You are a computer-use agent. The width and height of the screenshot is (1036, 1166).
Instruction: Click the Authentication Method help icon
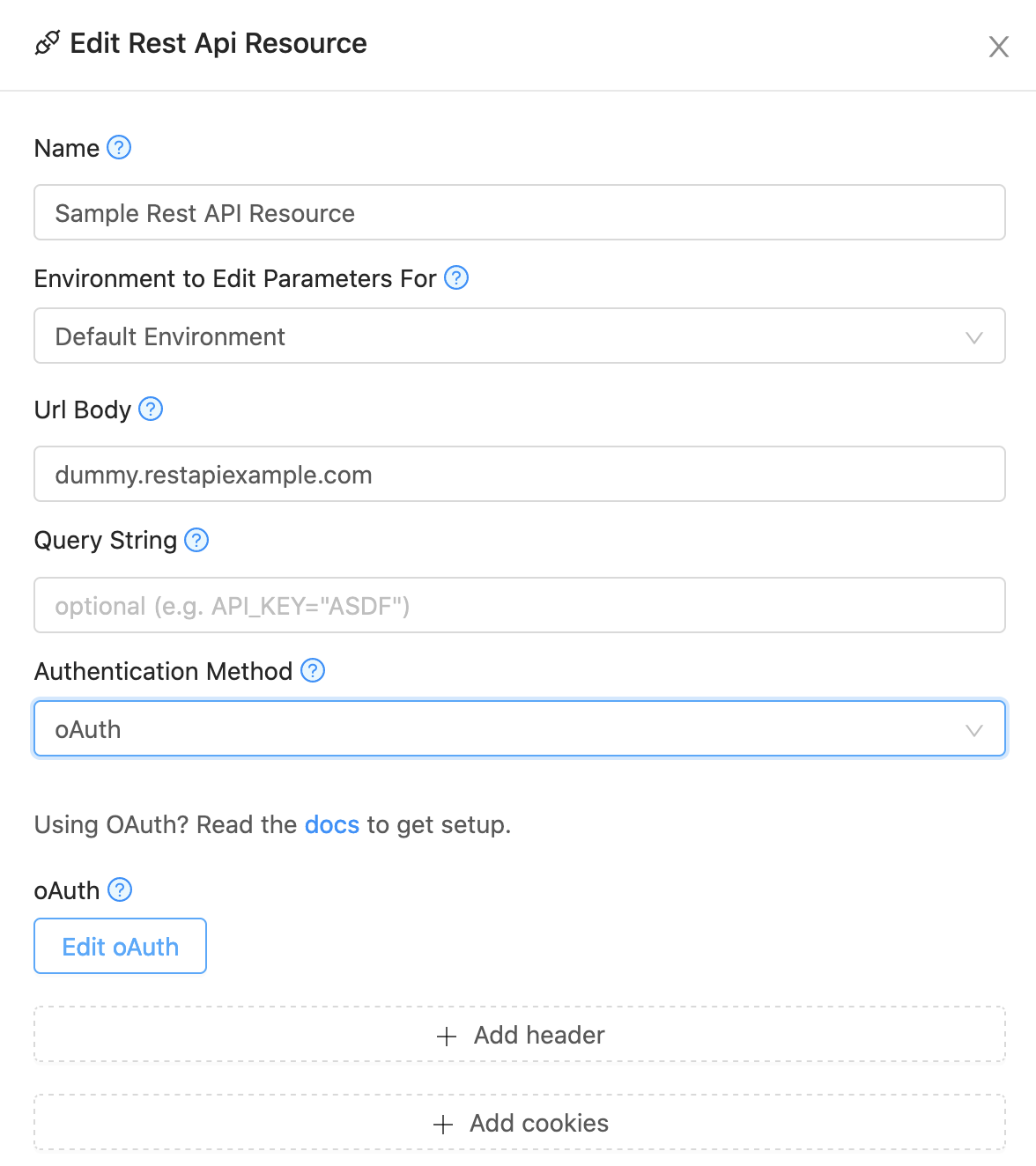pos(313,670)
